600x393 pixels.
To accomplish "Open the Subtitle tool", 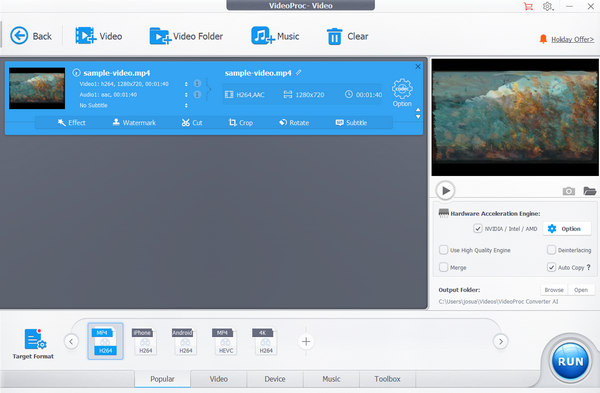I will tap(351, 122).
